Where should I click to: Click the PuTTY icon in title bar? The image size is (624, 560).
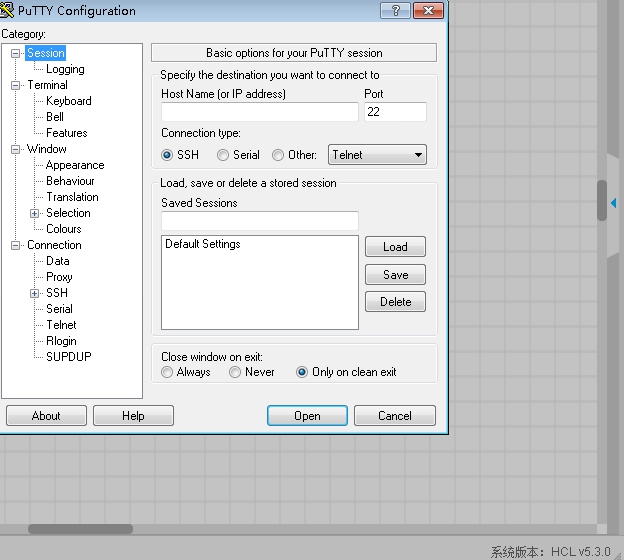(x=6, y=10)
